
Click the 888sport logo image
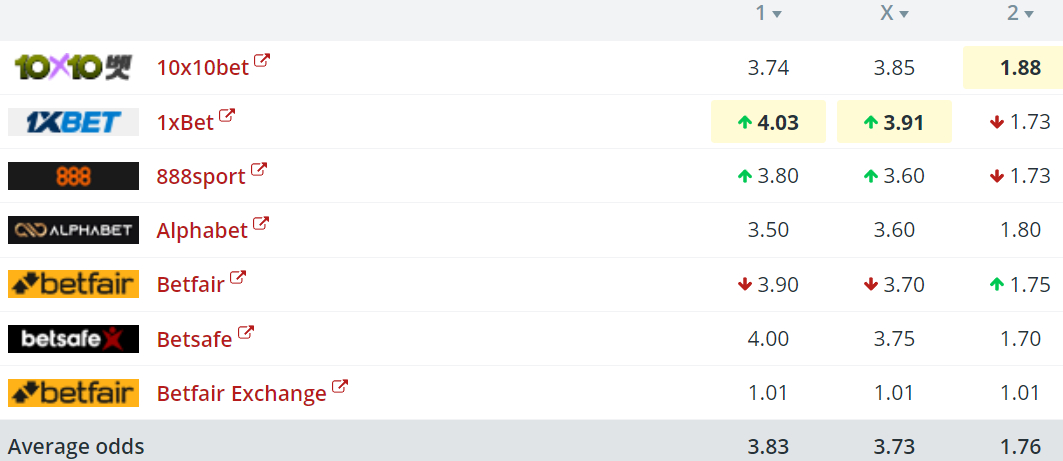tap(73, 176)
